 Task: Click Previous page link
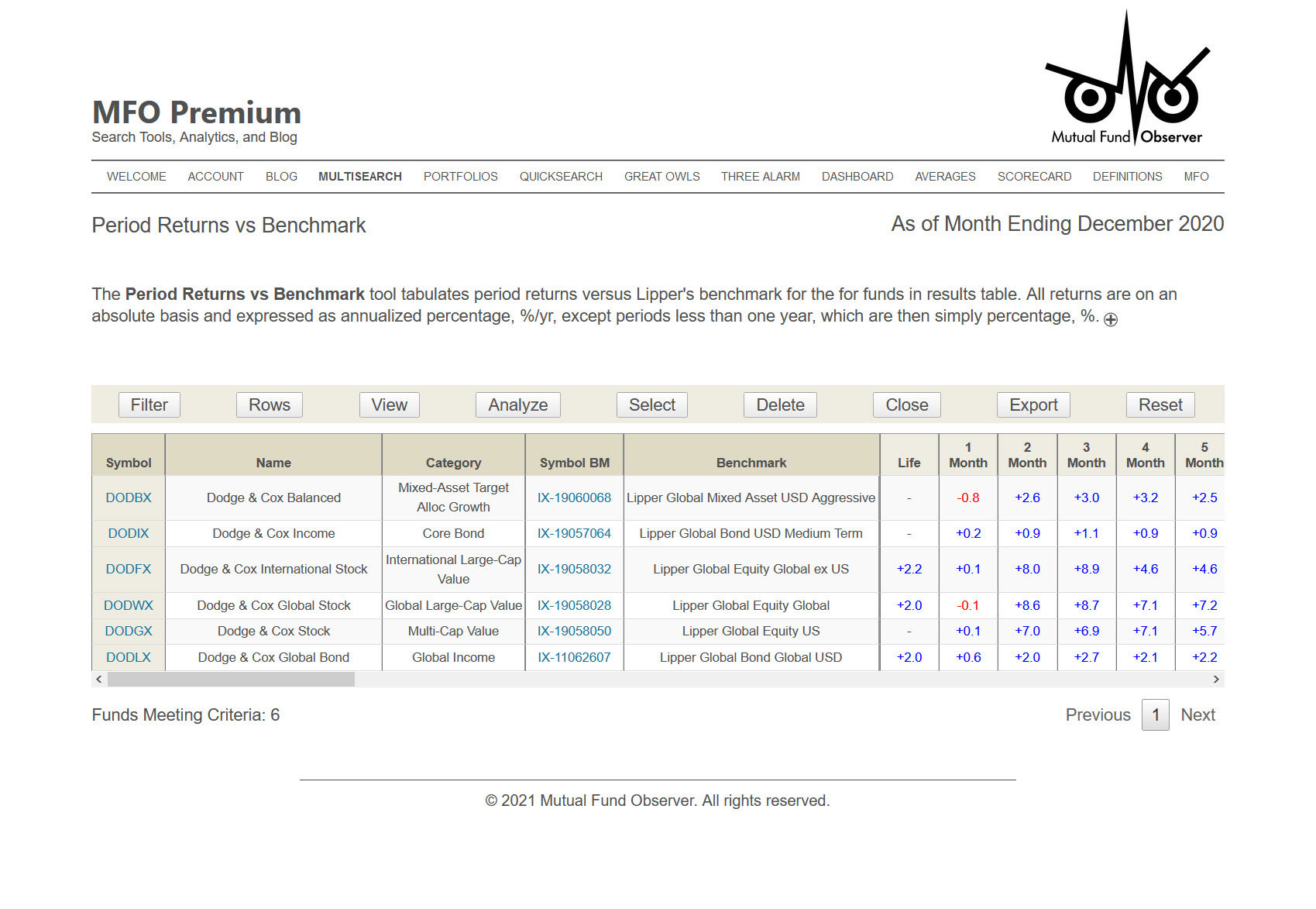pyautogui.click(x=1098, y=715)
